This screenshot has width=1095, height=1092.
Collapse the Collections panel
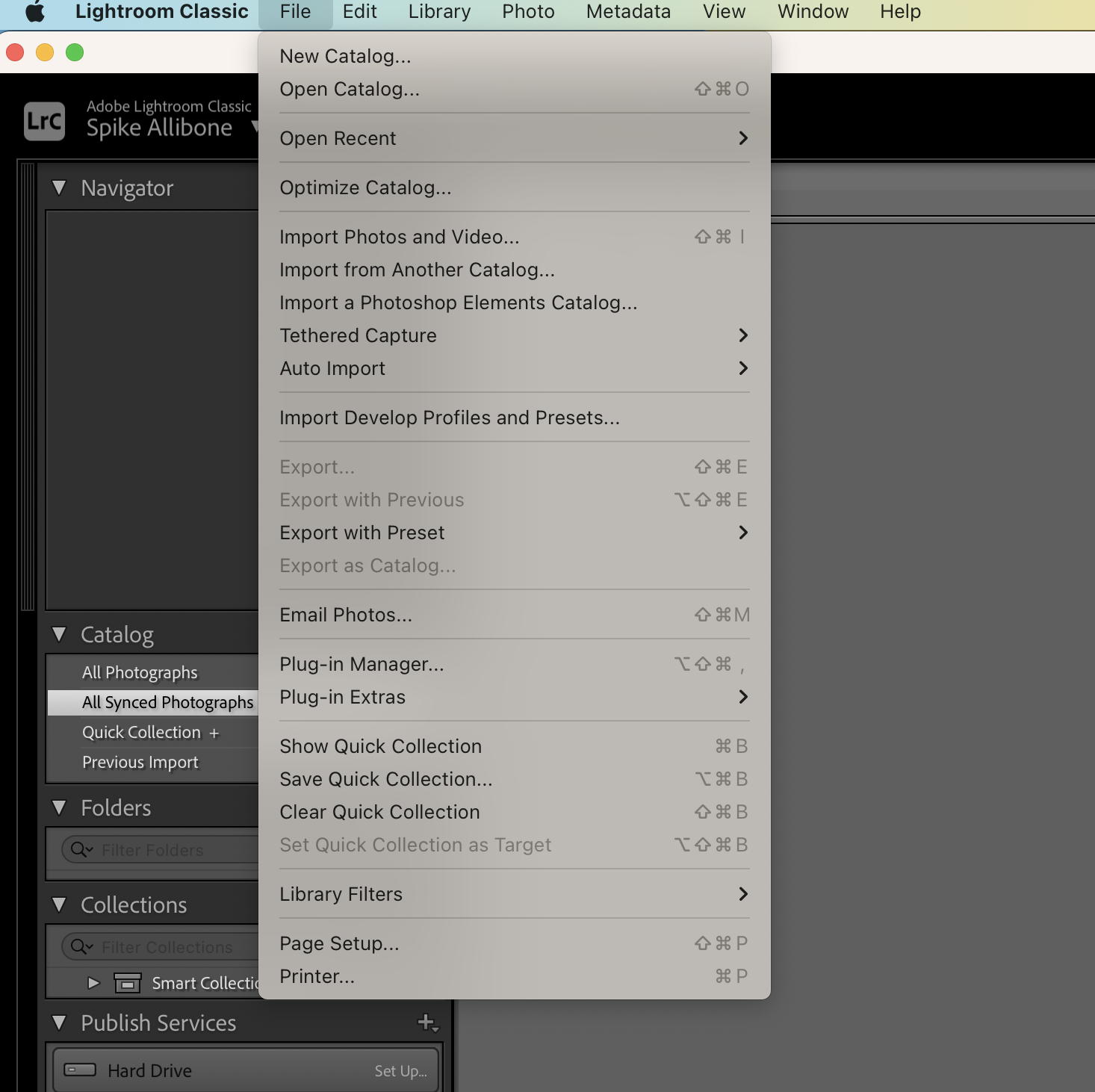(60, 905)
